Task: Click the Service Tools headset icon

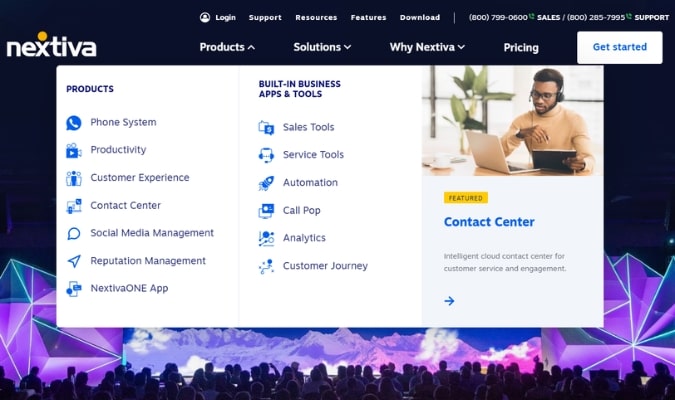Action: click(x=266, y=155)
